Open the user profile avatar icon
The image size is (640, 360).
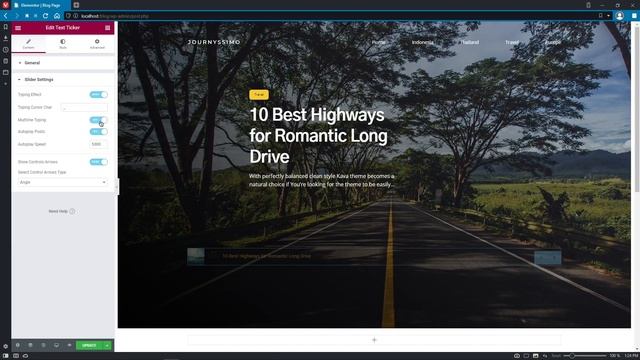click(x=620, y=16)
